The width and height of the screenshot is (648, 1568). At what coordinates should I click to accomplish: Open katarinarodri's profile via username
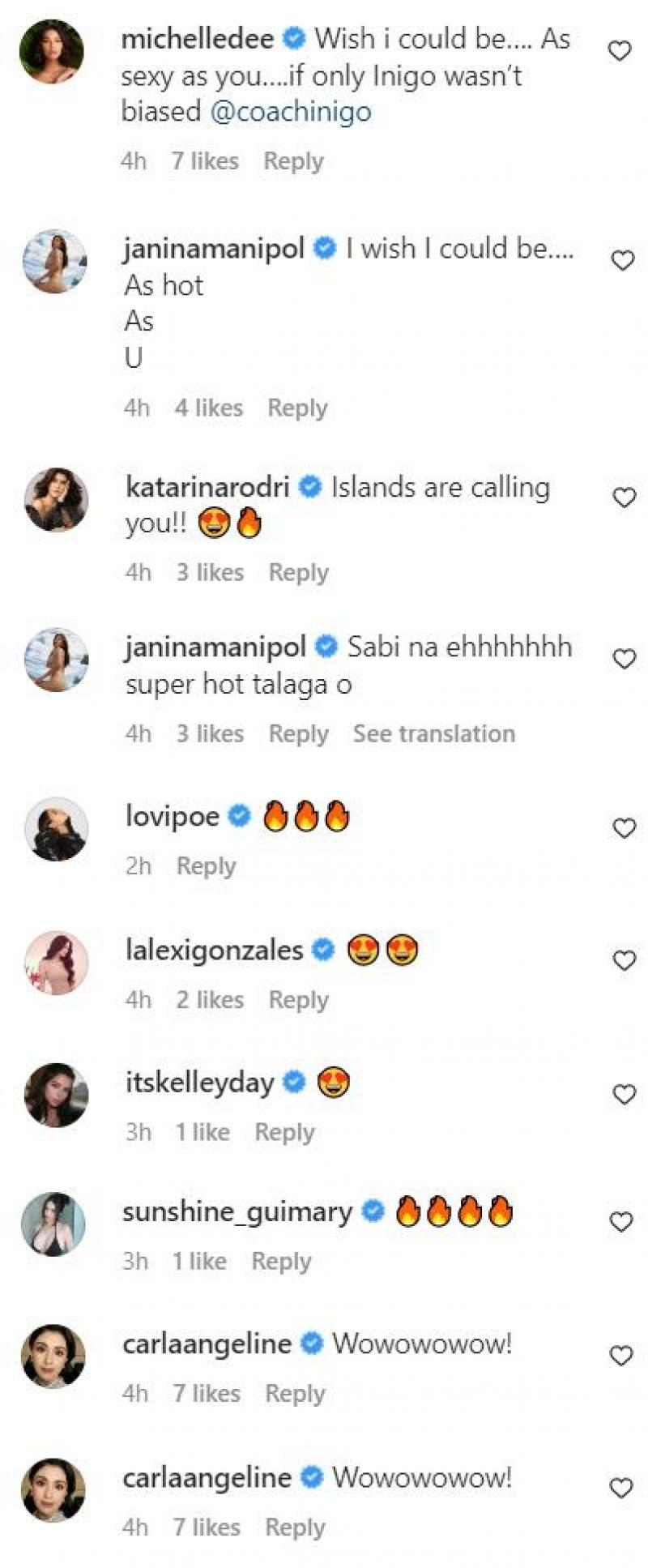click(207, 487)
